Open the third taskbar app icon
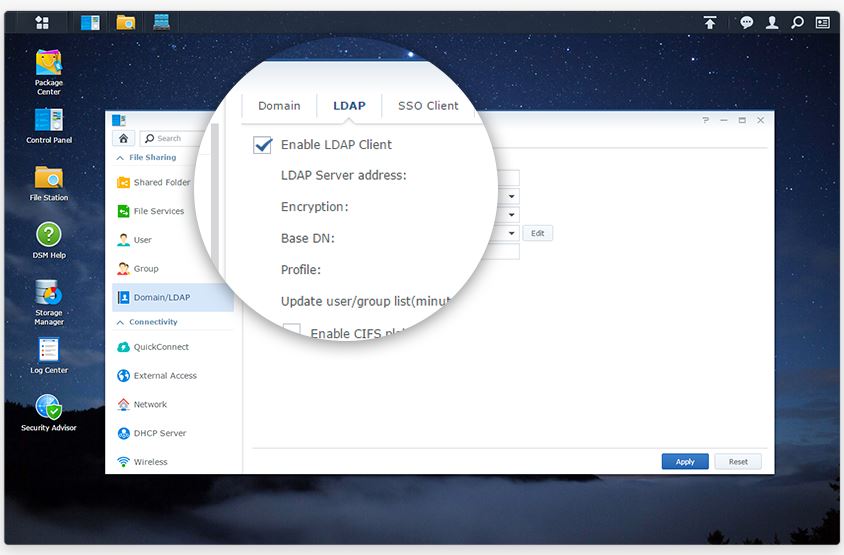Screen dimensions: 844x555 point(161,23)
